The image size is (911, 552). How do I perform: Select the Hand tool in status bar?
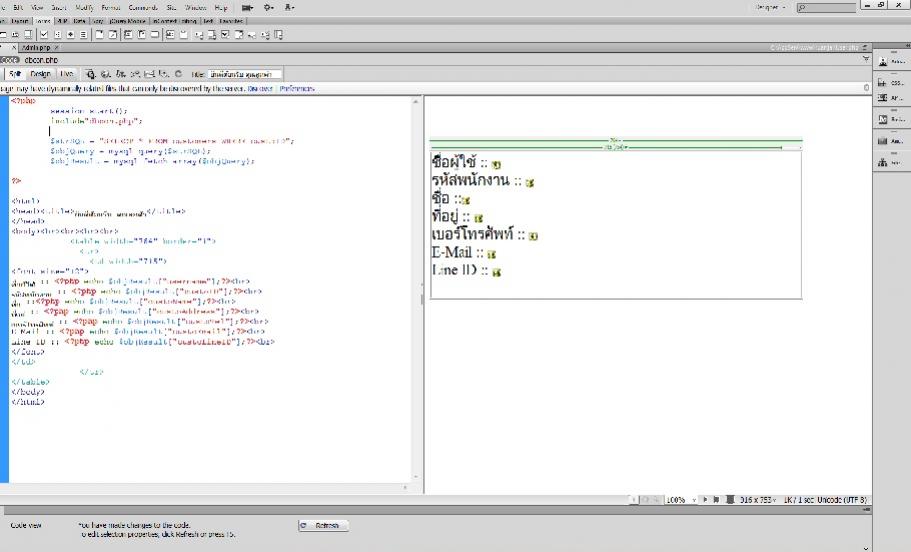coord(645,499)
